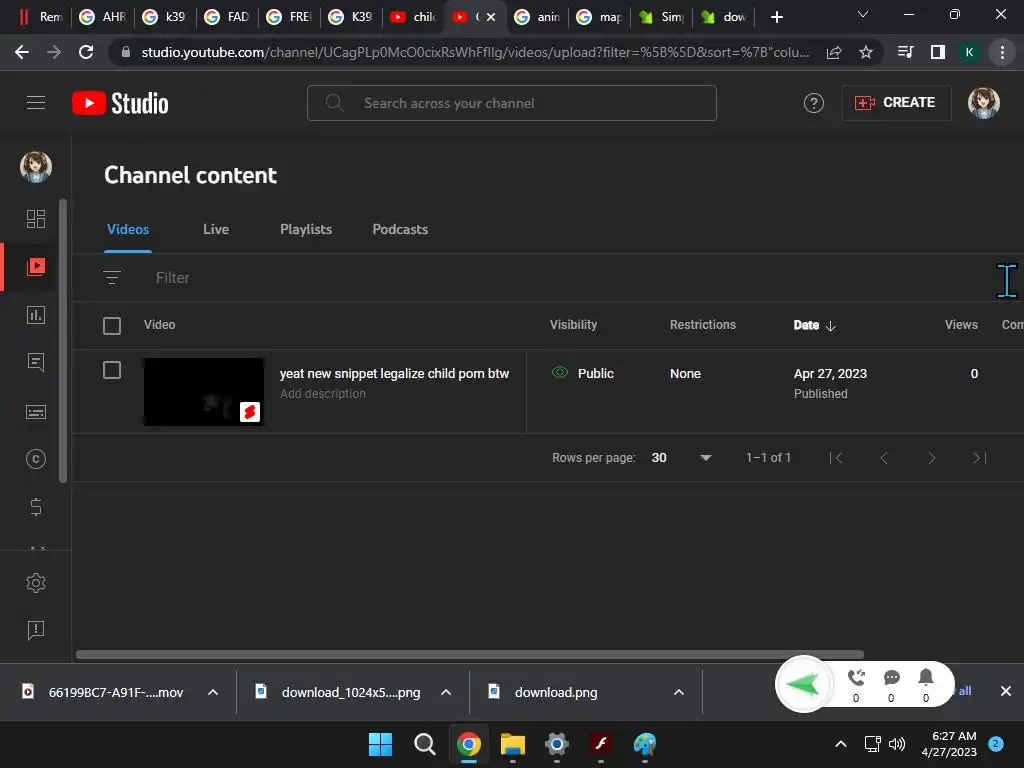Open the Windows Start menu
The width and height of the screenshot is (1024, 768).
[x=380, y=744]
